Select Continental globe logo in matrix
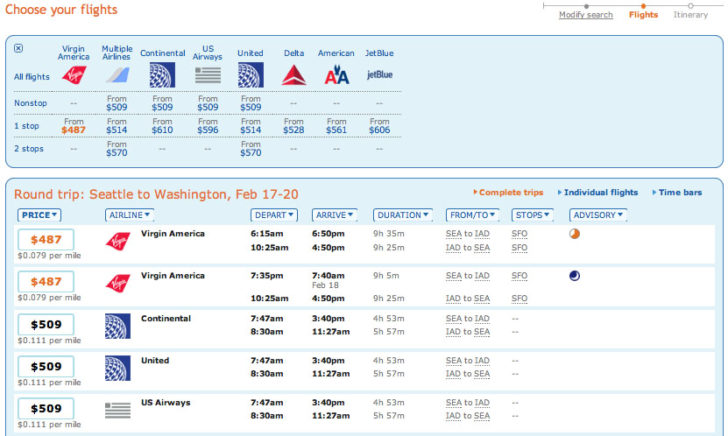Image resolution: width=728 pixels, height=436 pixels. [x=162, y=75]
